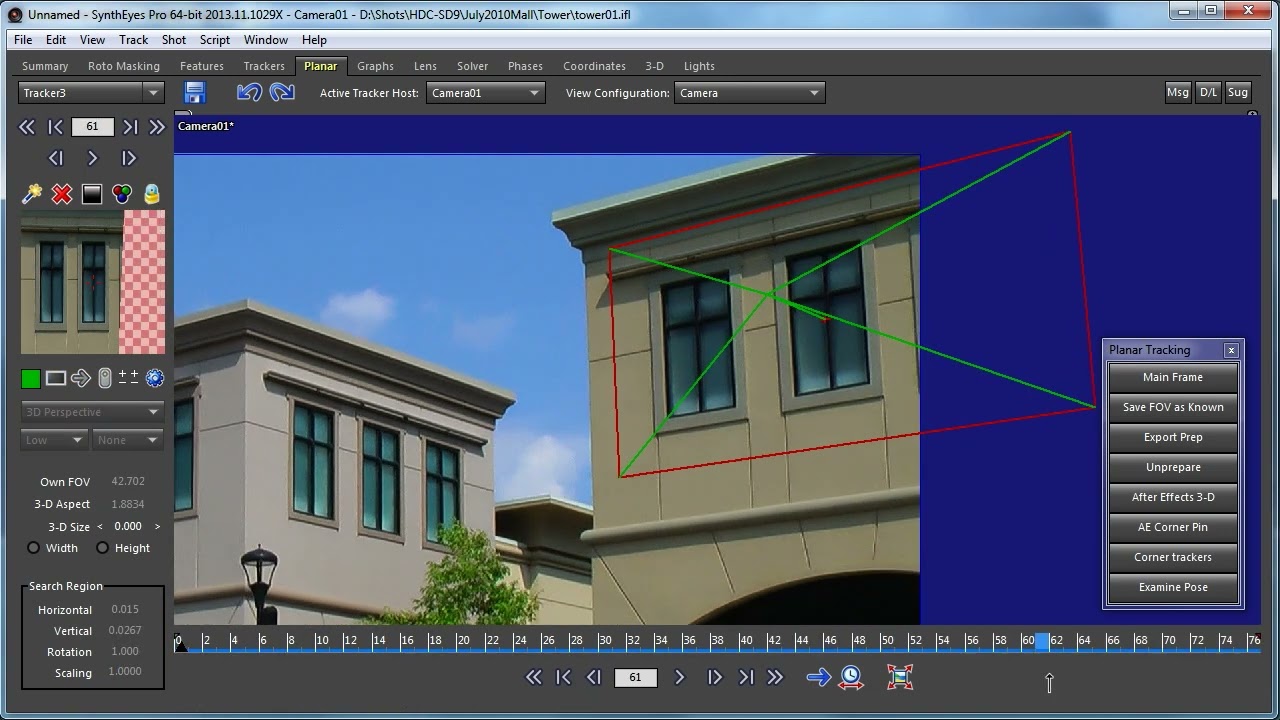Click the mouse-shaped icon below preview
This screenshot has height=720, width=1280.
pyautogui.click(x=104, y=378)
